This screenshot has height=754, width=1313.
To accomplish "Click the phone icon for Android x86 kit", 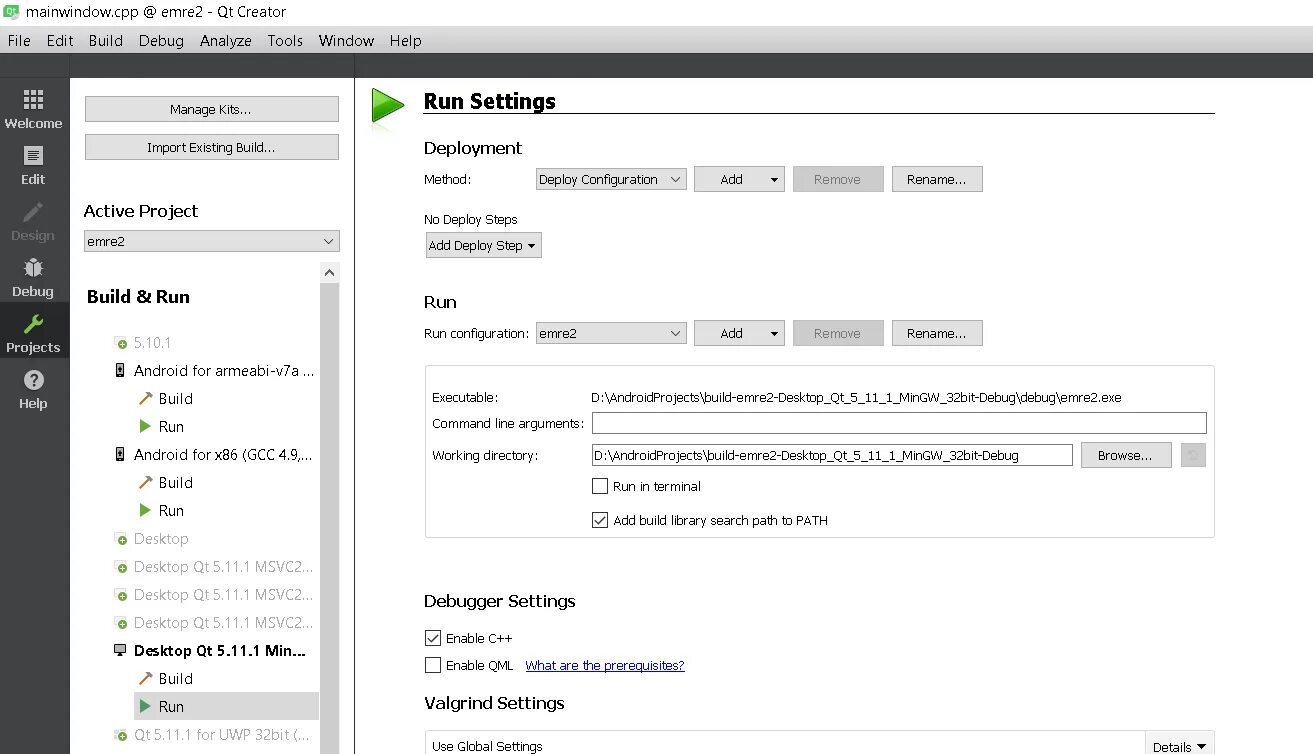I will [x=121, y=454].
